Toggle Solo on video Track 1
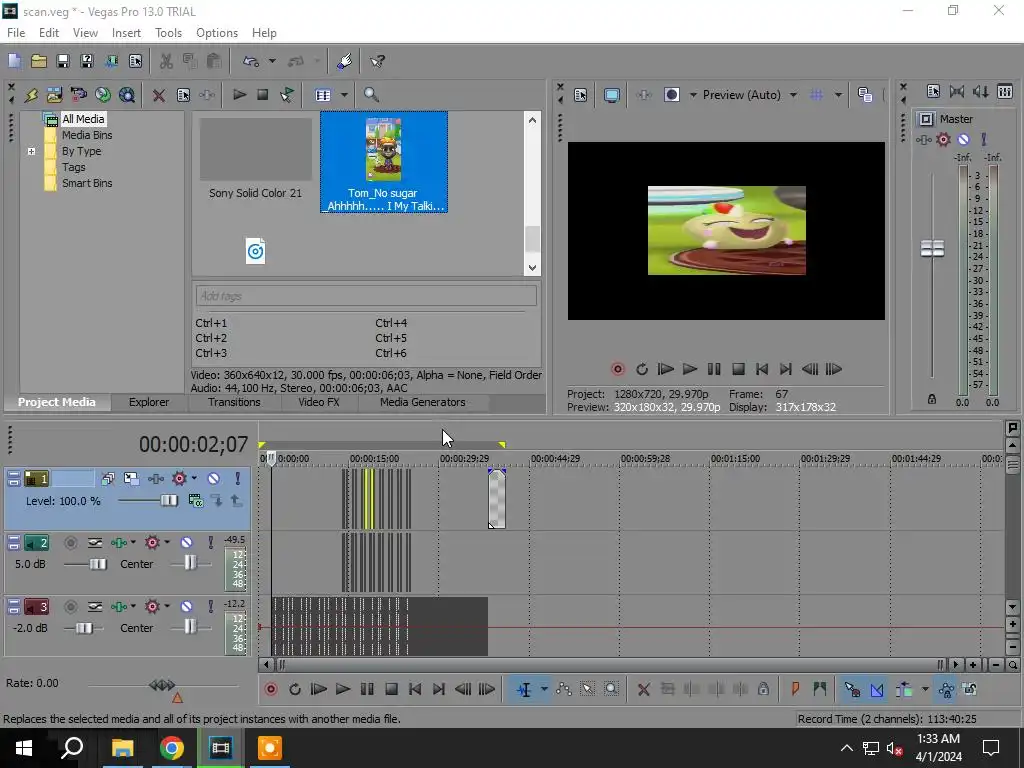This screenshot has height=768, width=1024. coord(237,479)
